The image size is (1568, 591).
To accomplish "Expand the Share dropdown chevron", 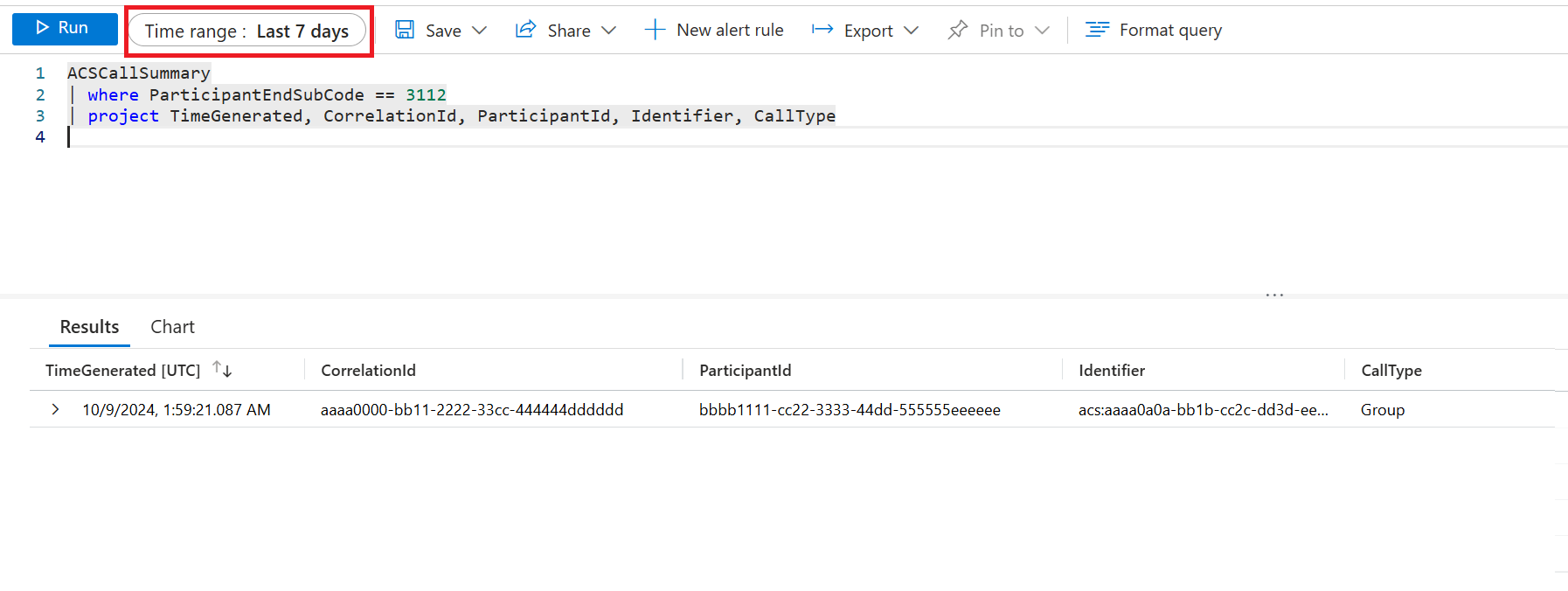I will [609, 31].
